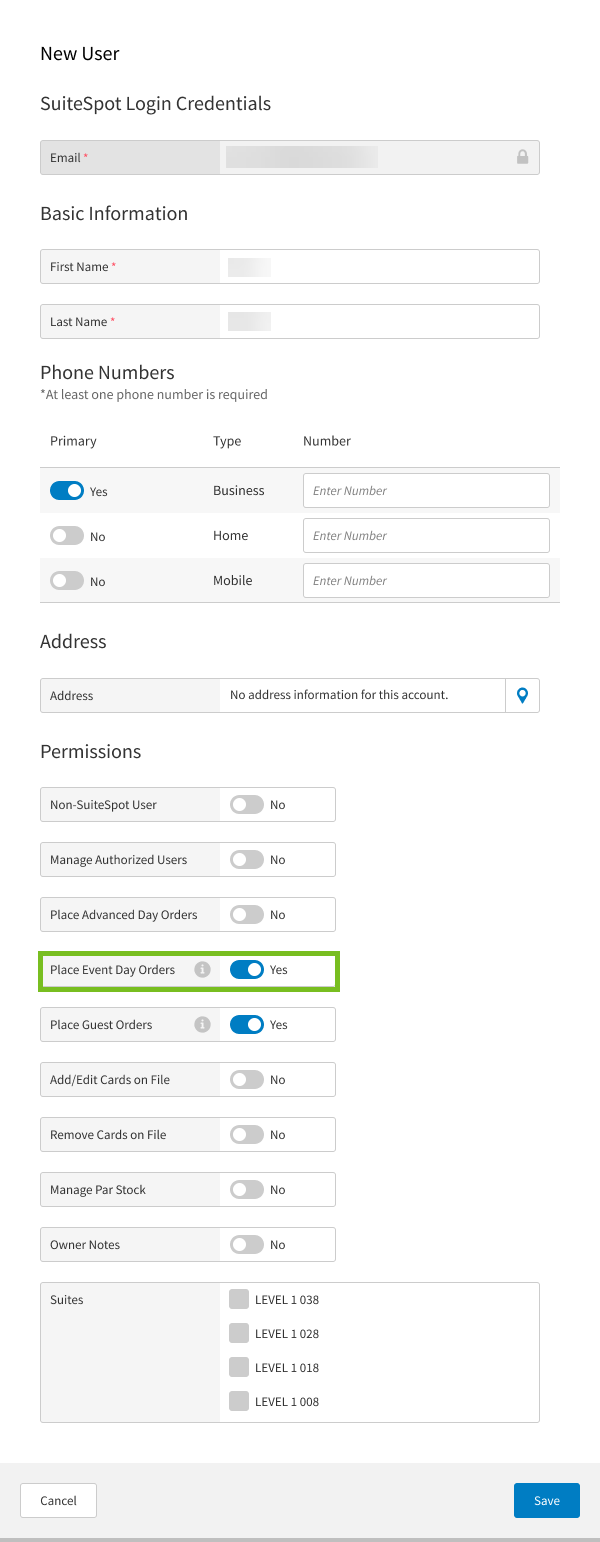The height and width of the screenshot is (1542, 600).
Task: Turn off the Business primary phone toggle
Action: tap(68, 490)
